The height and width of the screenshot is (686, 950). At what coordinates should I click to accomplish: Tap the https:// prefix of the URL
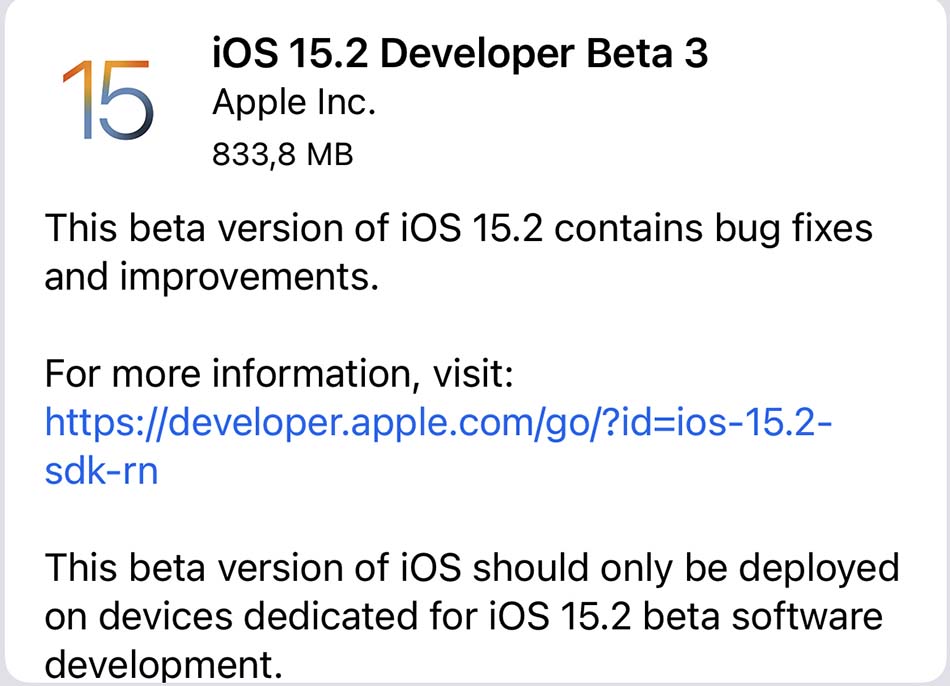point(106,422)
